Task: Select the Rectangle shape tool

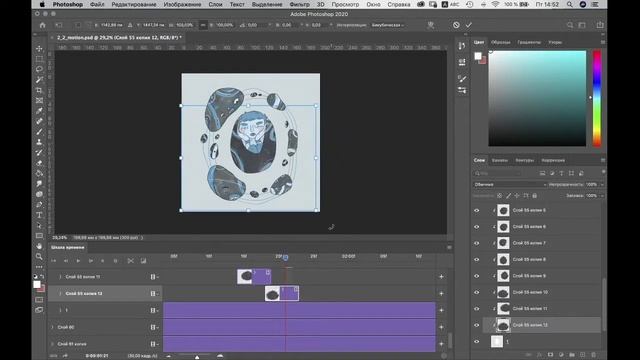Action: tap(39, 236)
